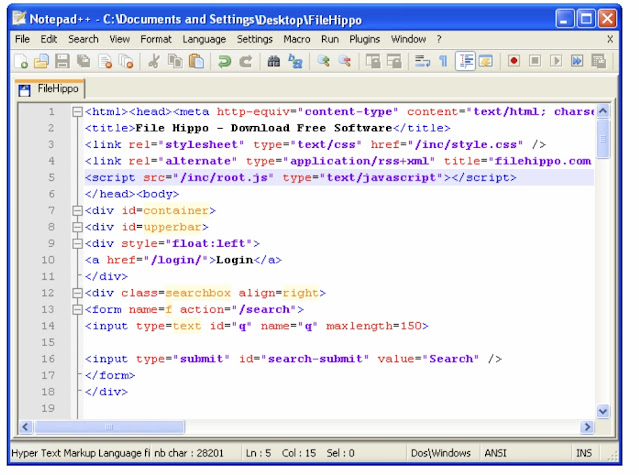The width and height of the screenshot is (639, 475).
Task: Click the horizontal scrollbar left arrow
Action: pos(26,427)
